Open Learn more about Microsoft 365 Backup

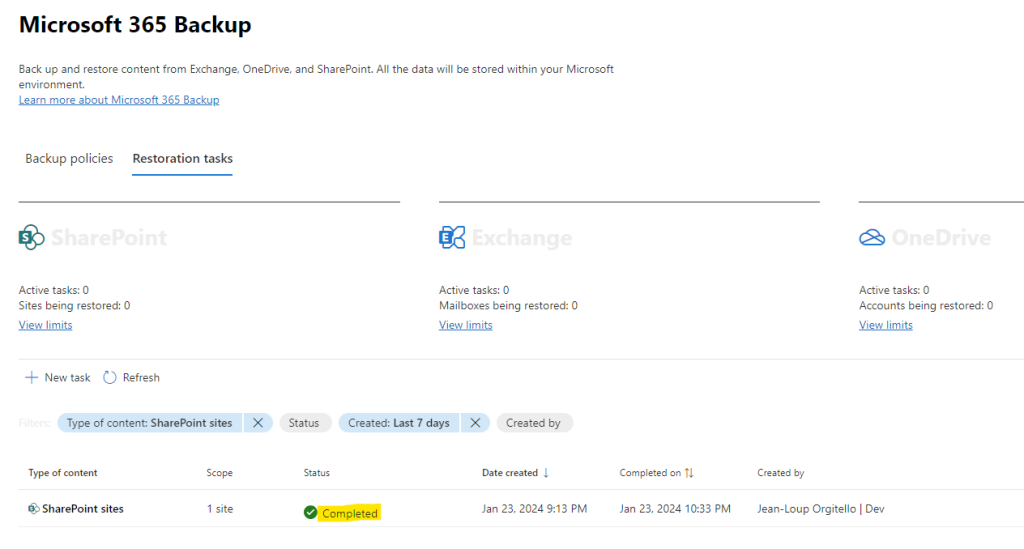coord(119,100)
